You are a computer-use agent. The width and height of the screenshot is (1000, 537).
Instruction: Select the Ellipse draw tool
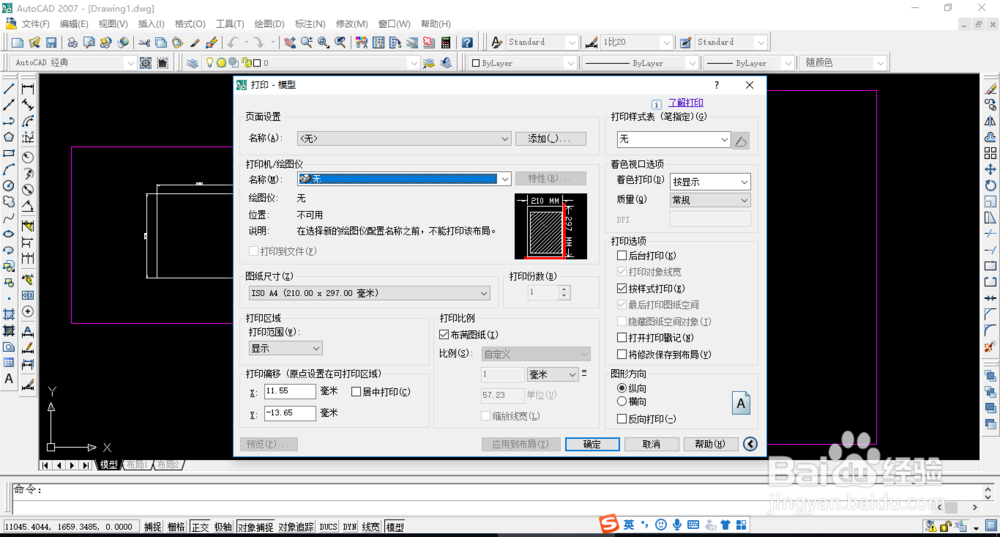(x=9, y=234)
